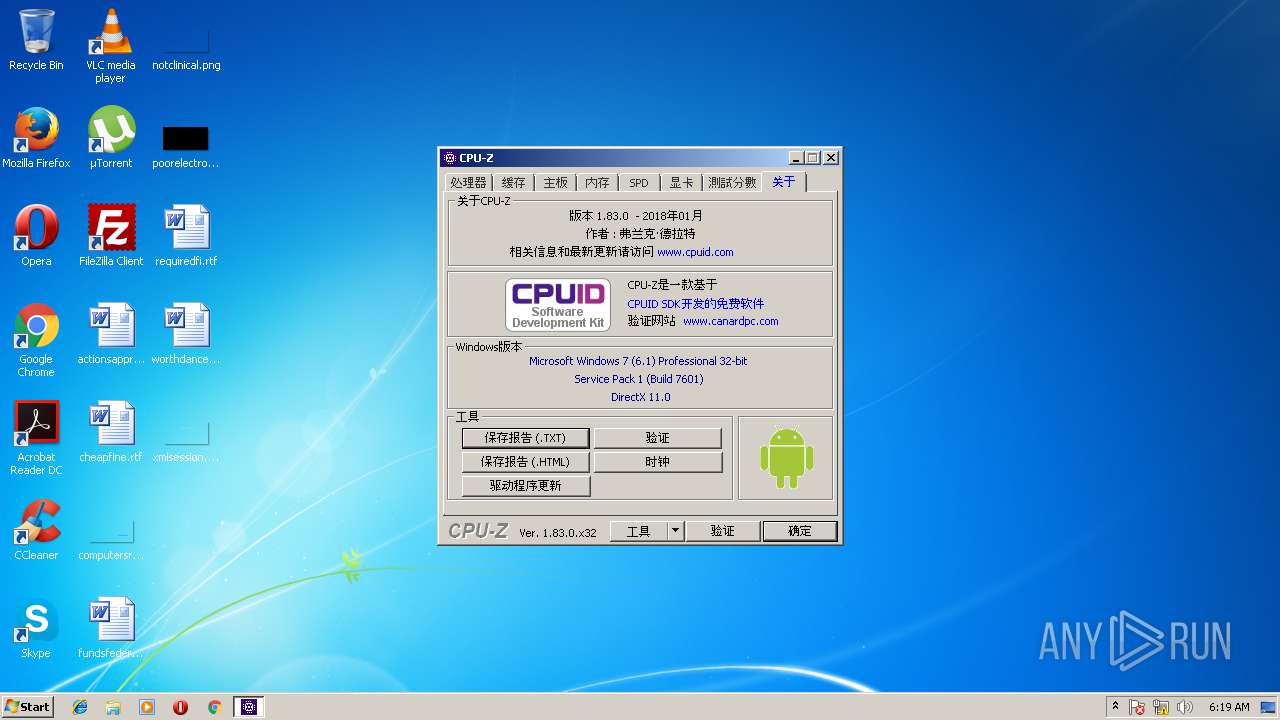
Task: Click the CPU-Z taskbar button
Action: 249,707
